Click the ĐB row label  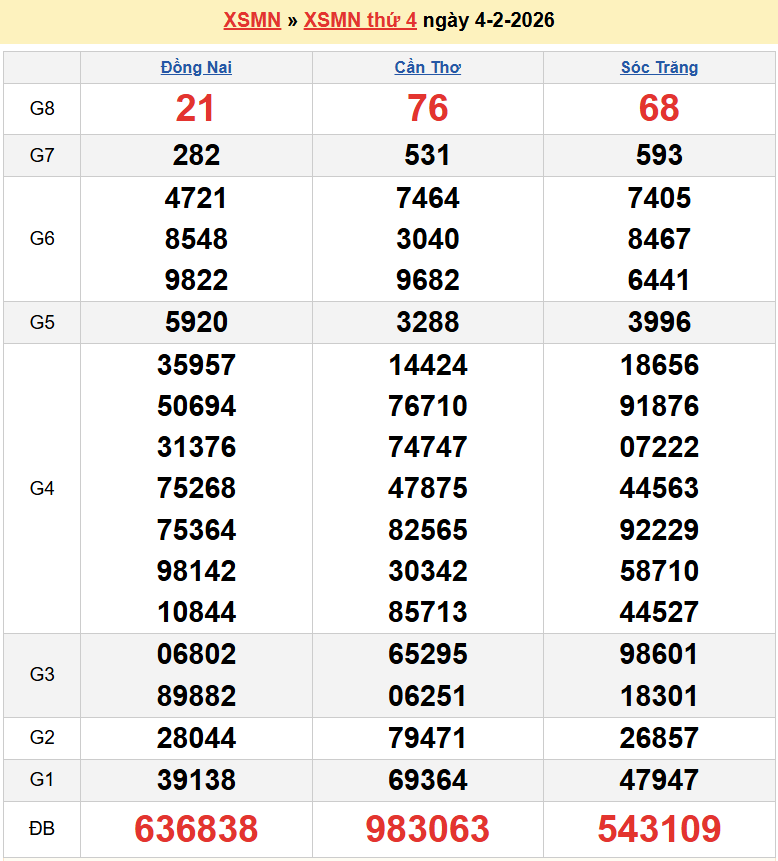[42, 829]
